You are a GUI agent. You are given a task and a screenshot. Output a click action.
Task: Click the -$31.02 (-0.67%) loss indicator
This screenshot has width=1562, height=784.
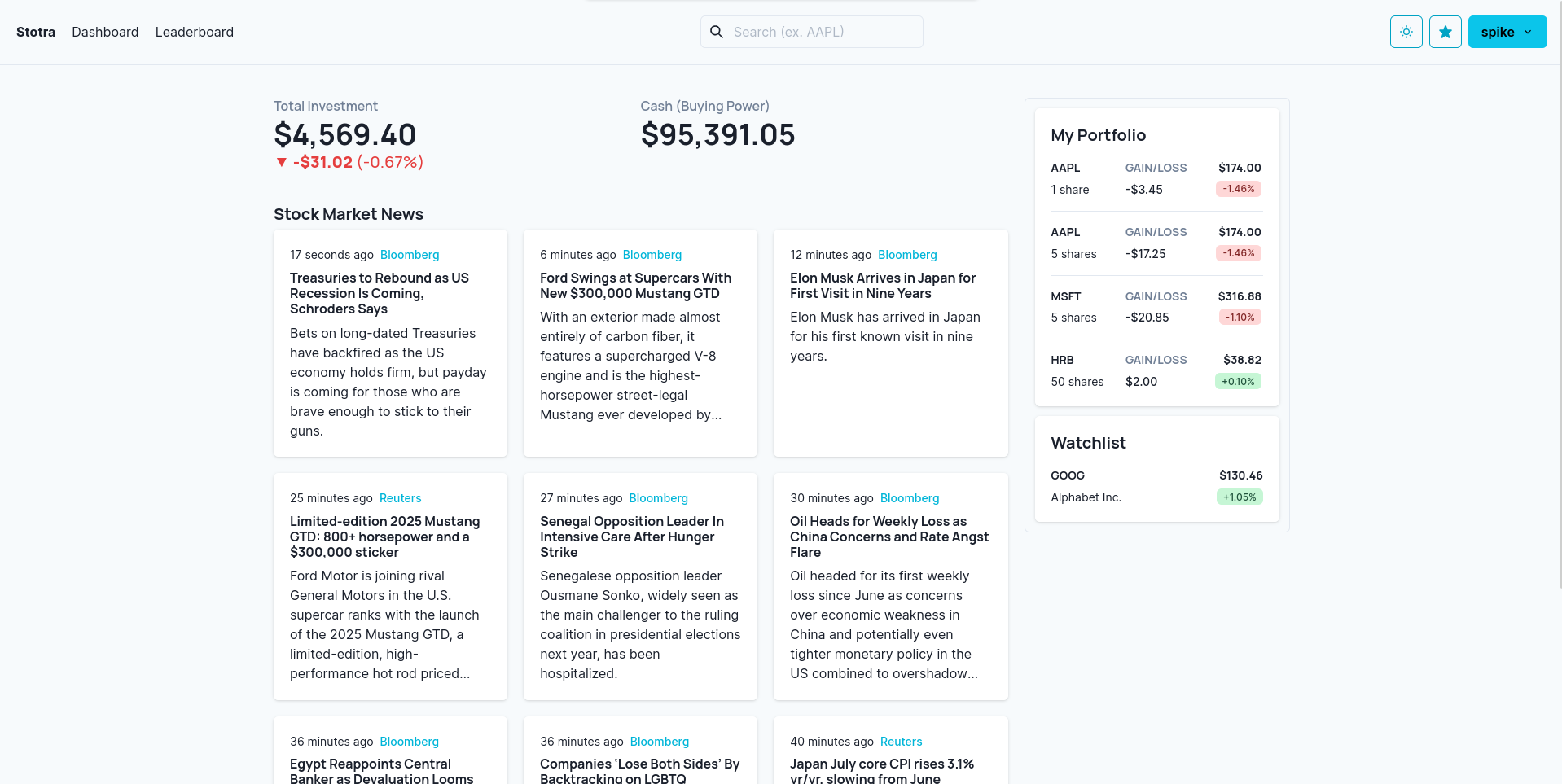[349, 162]
